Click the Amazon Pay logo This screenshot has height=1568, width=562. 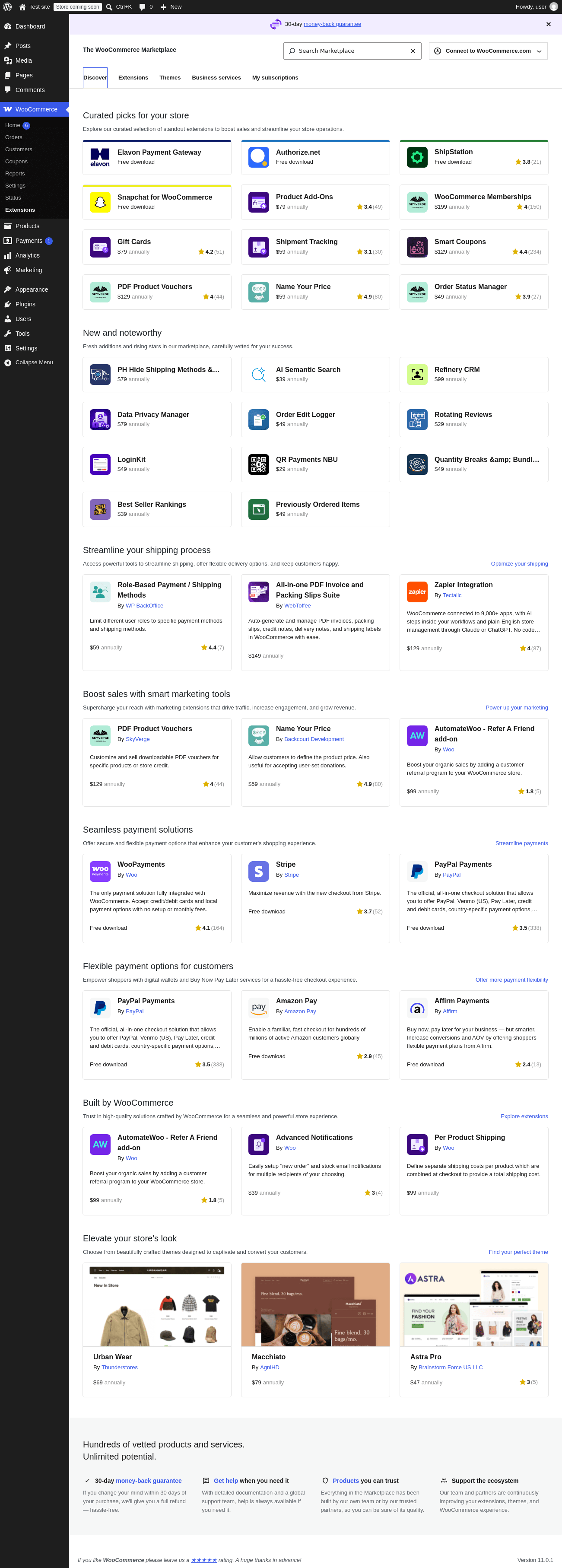(259, 1008)
